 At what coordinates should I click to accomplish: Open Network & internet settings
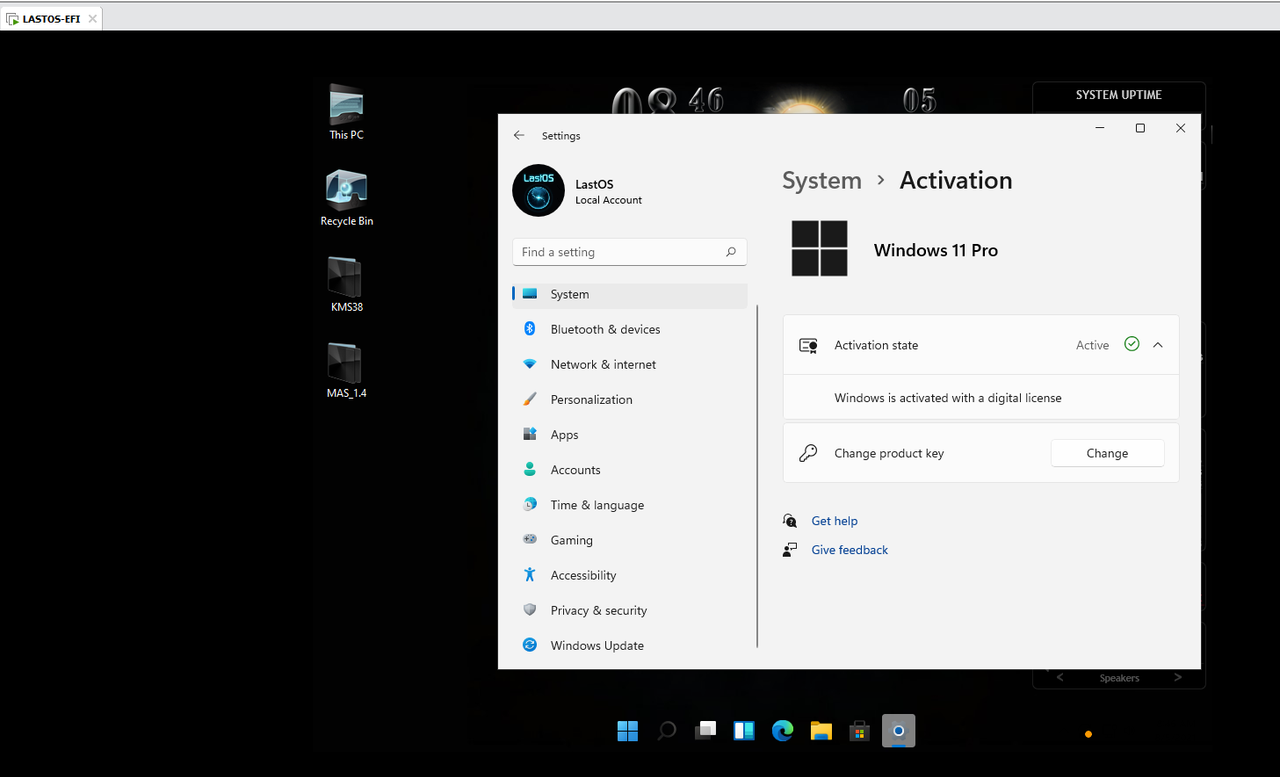[629, 364]
